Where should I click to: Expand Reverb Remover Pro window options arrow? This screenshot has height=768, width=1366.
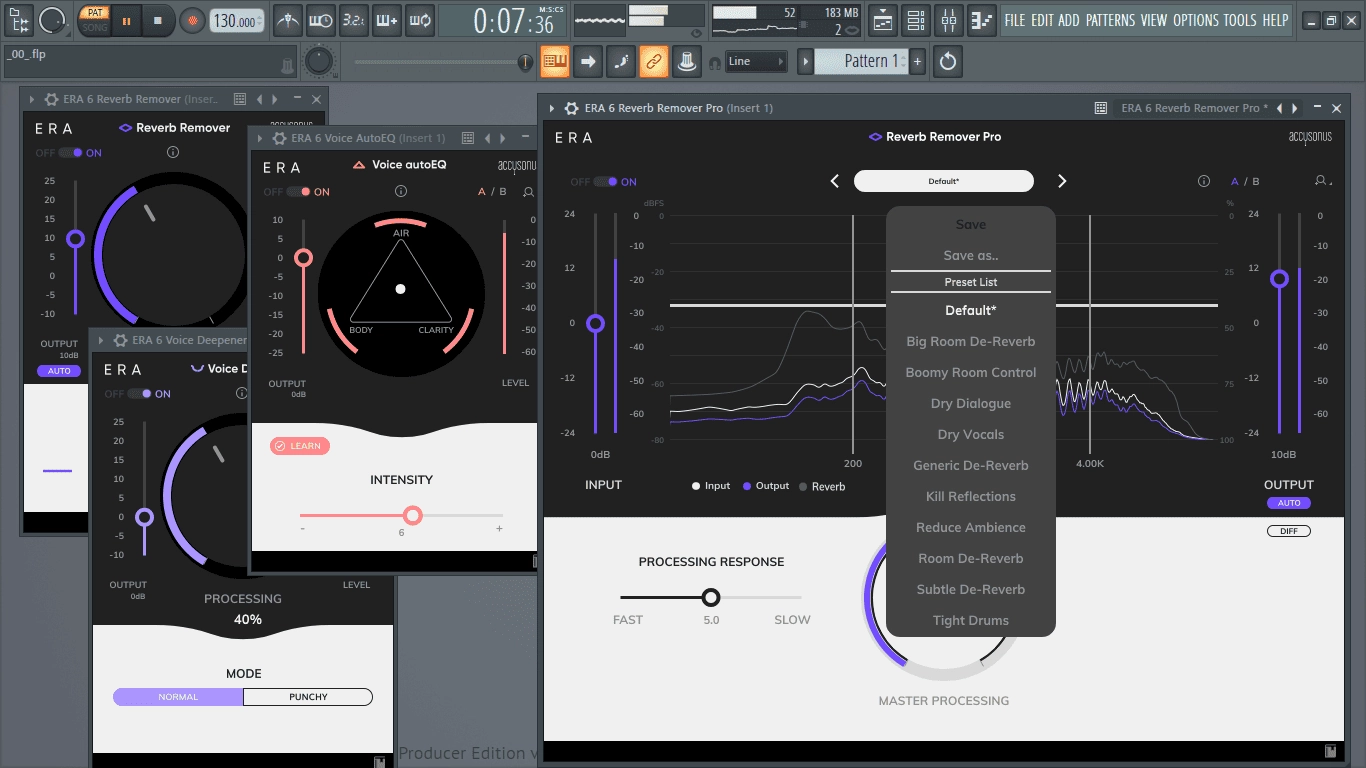pos(550,108)
